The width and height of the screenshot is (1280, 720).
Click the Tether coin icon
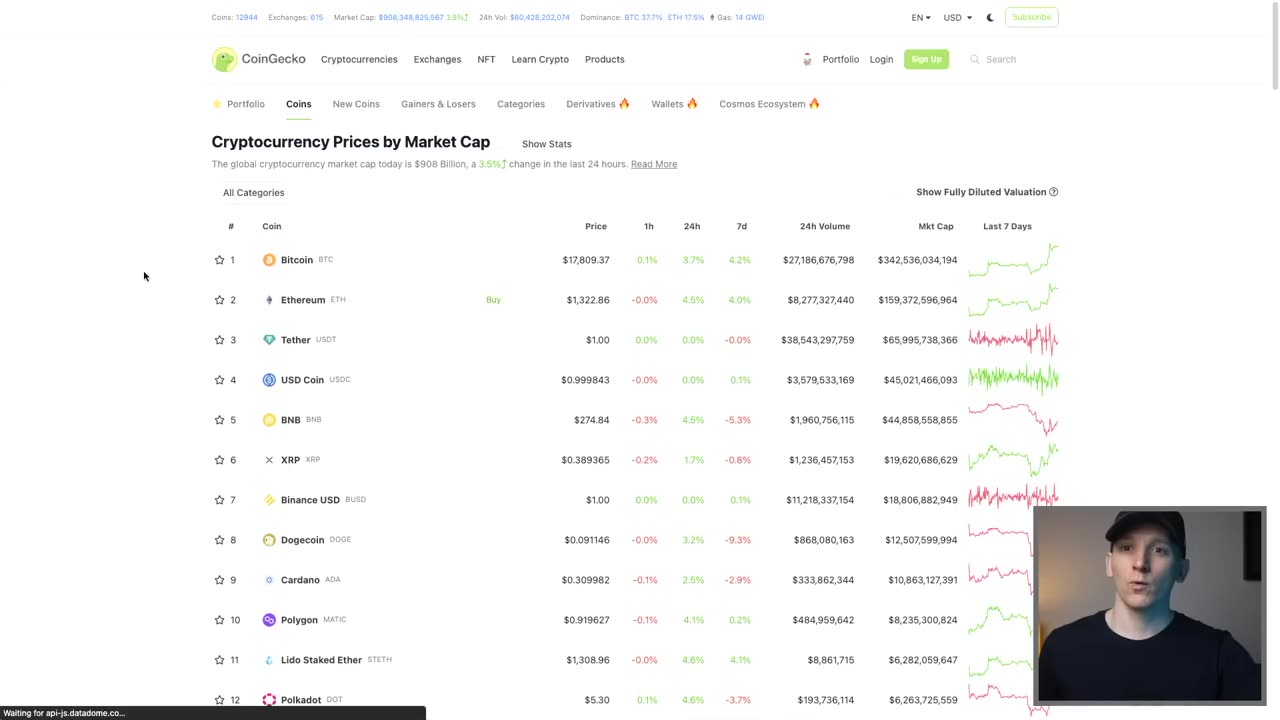point(269,340)
